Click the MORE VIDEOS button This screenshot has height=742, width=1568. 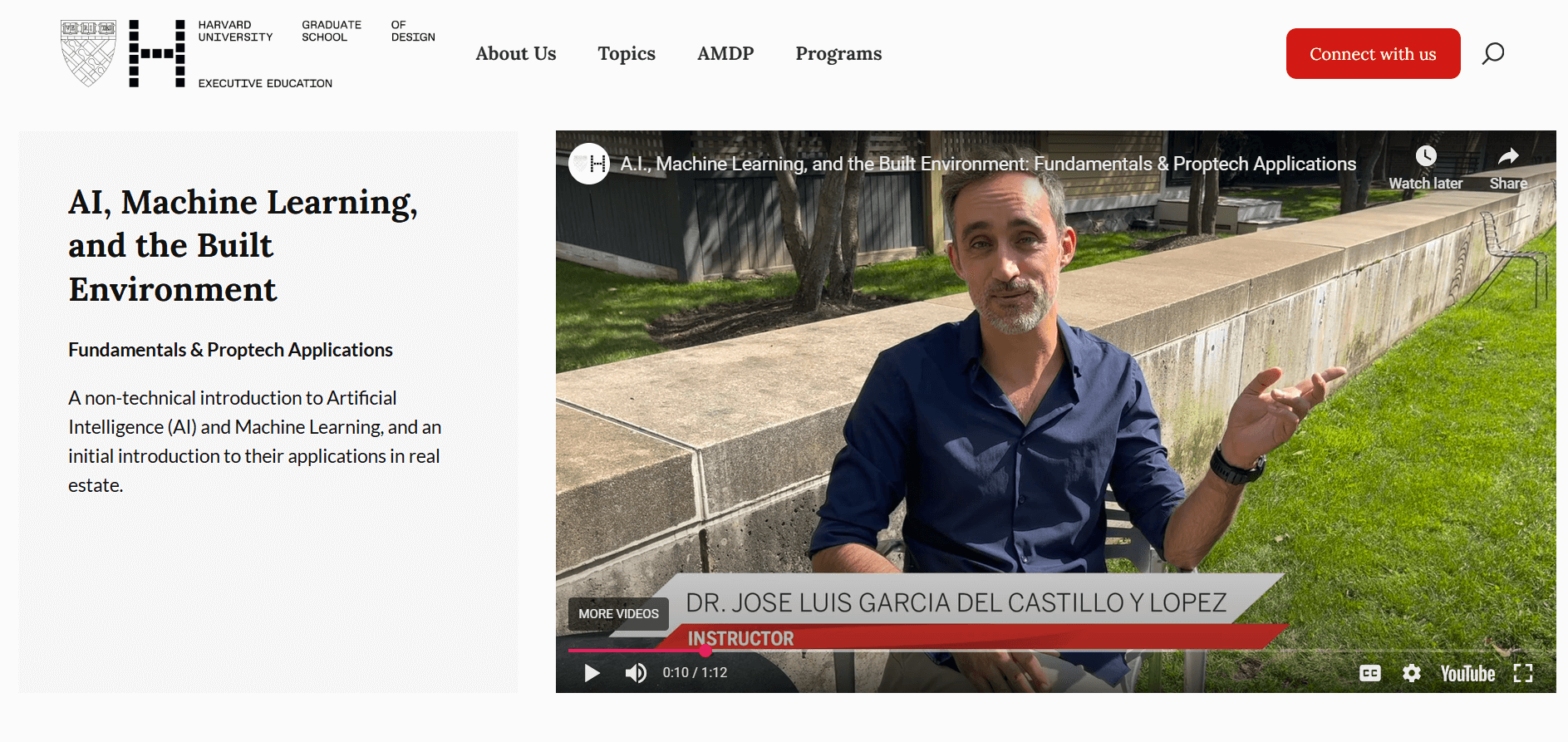coord(618,613)
